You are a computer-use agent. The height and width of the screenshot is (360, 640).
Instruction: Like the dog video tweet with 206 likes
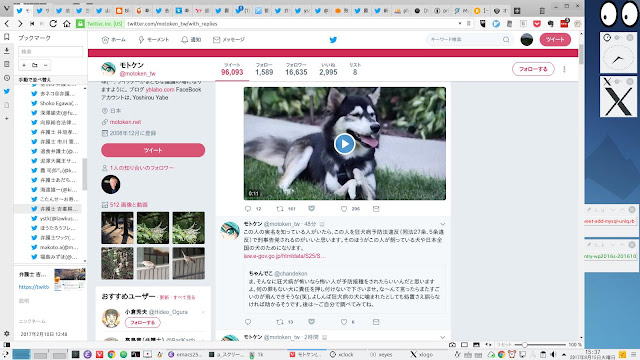[x=344, y=209]
